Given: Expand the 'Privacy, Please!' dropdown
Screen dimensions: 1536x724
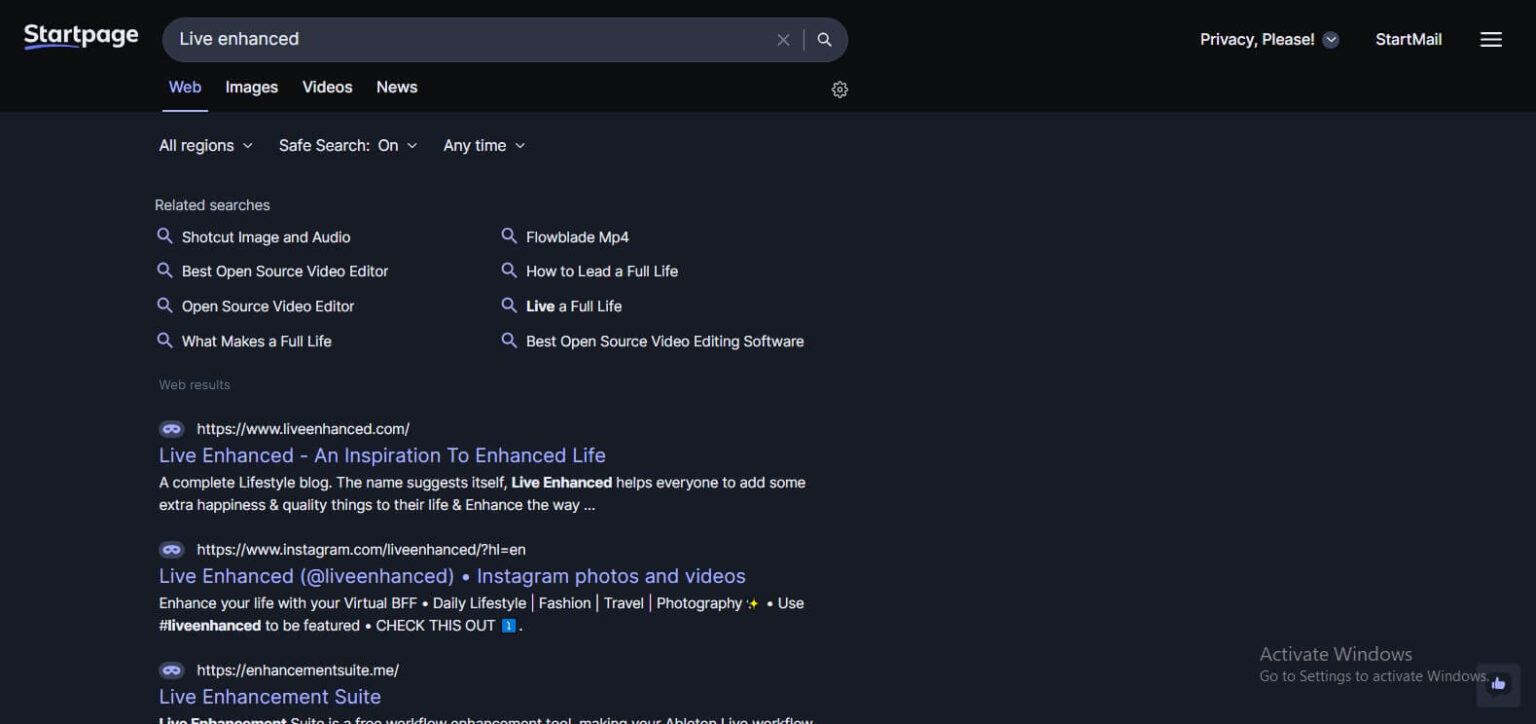Looking at the screenshot, I should click(x=1268, y=39).
